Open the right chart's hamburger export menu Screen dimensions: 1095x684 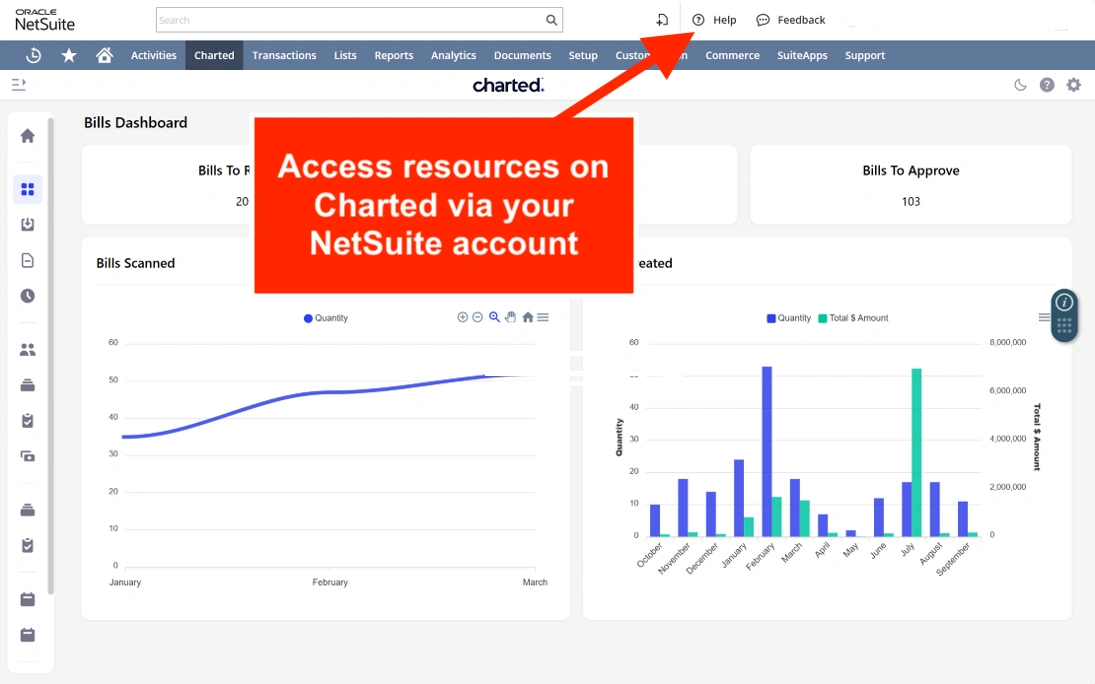(1044, 318)
